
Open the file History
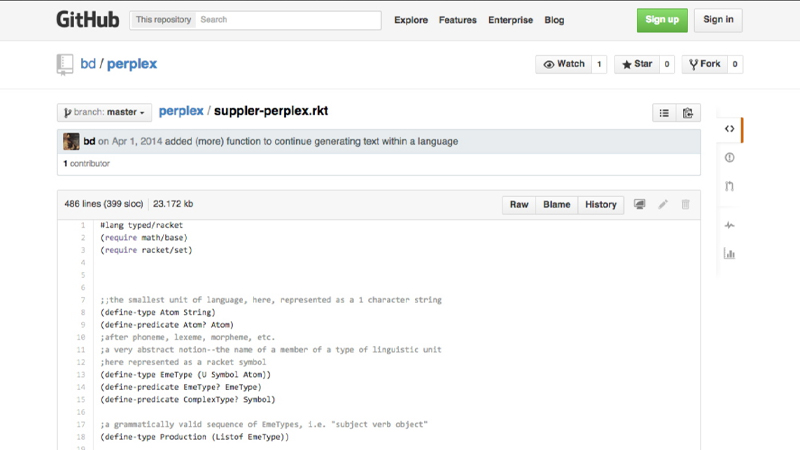(x=601, y=205)
